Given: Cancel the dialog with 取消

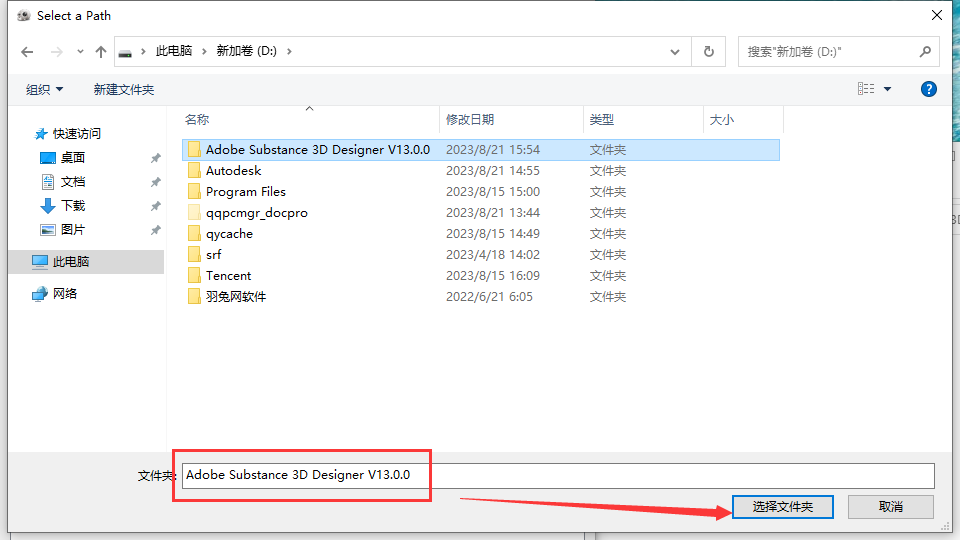Looking at the screenshot, I should click(891, 507).
